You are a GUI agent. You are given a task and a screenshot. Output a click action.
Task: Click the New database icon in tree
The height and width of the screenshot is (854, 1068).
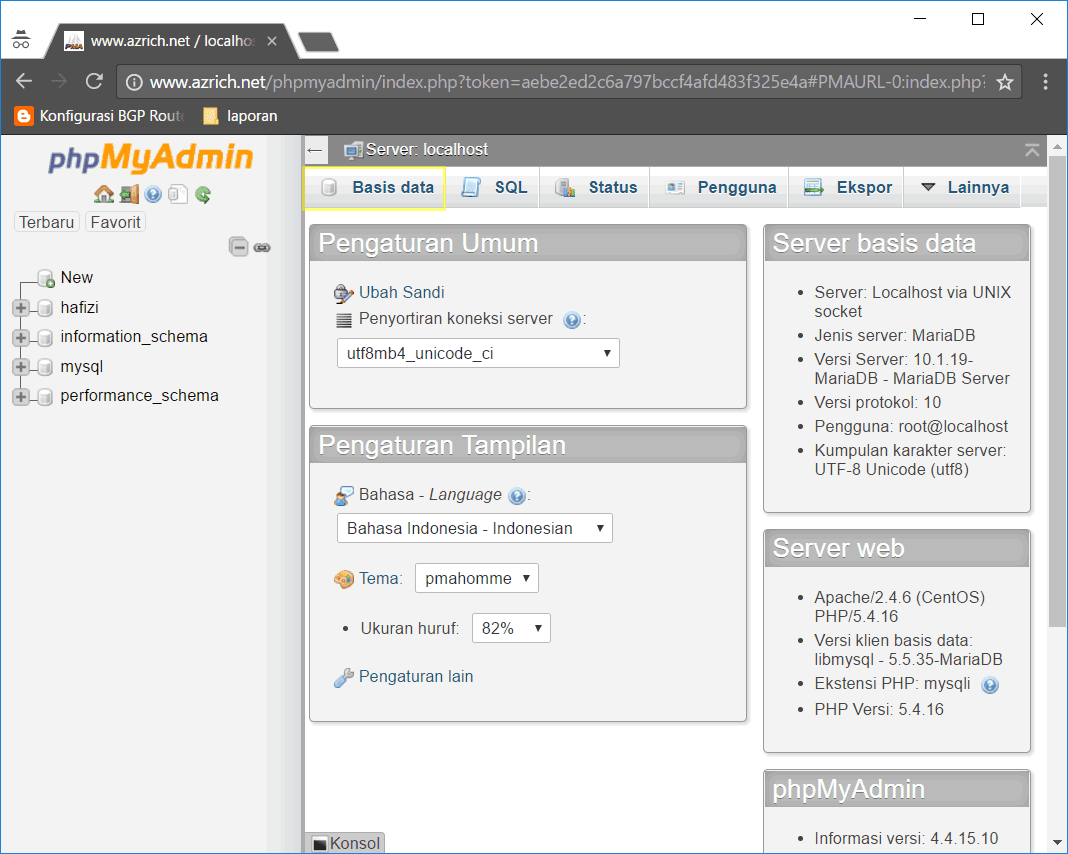(46, 278)
